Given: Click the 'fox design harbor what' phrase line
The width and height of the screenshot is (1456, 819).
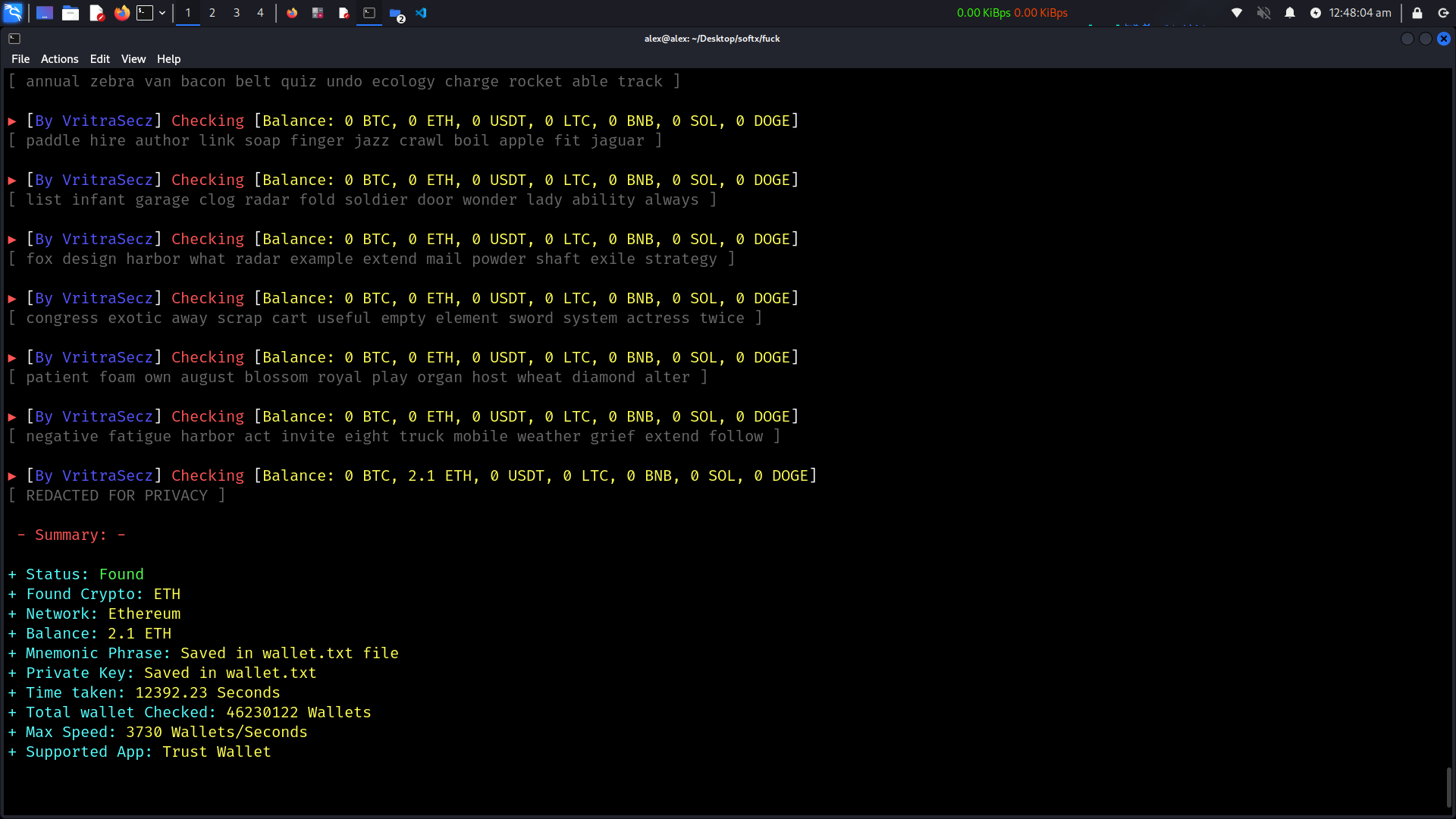Looking at the screenshot, I should [372, 259].
